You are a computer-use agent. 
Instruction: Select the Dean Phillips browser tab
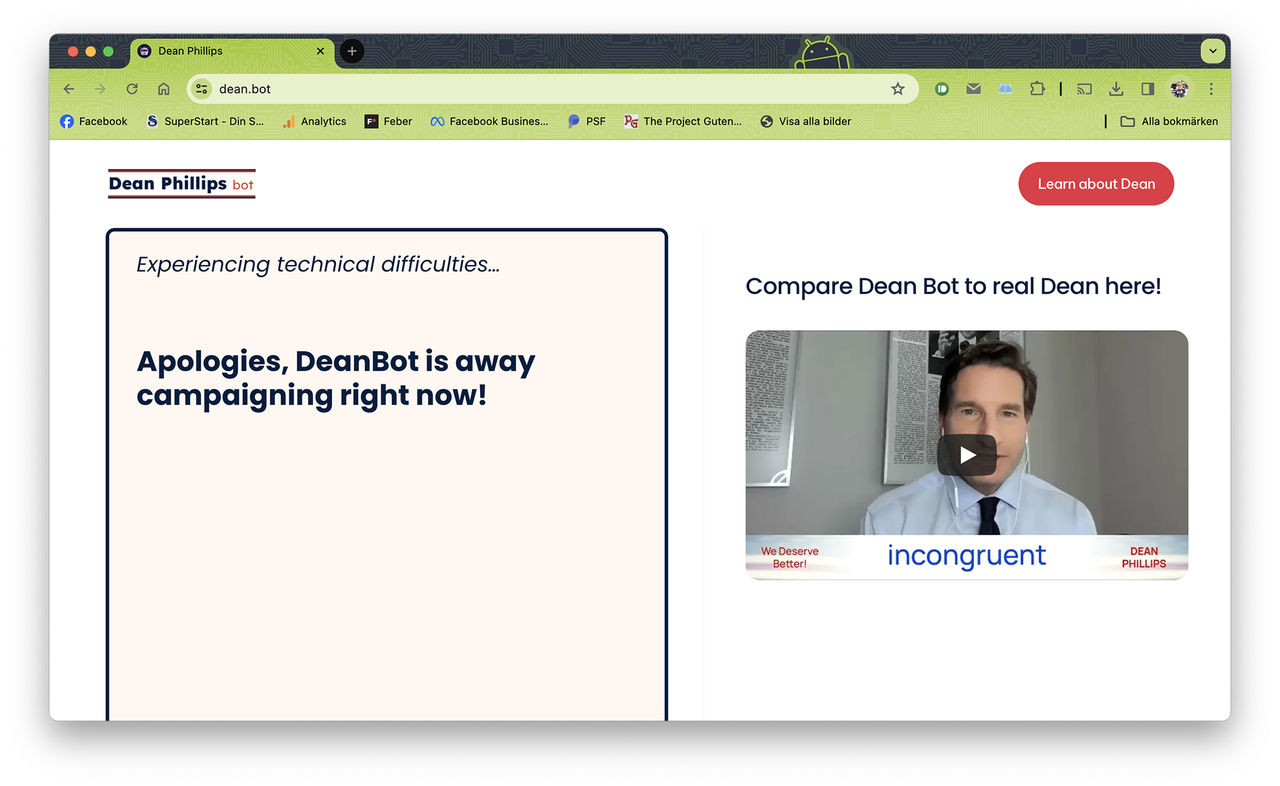230,51
